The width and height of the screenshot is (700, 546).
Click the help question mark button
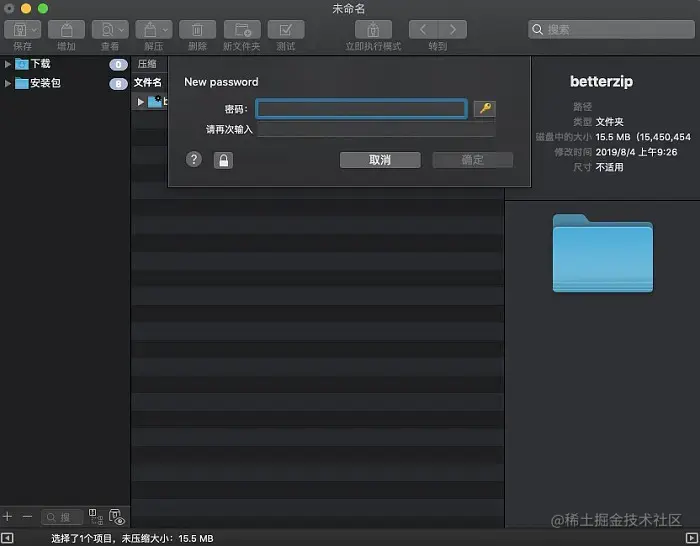pos(194,159)
